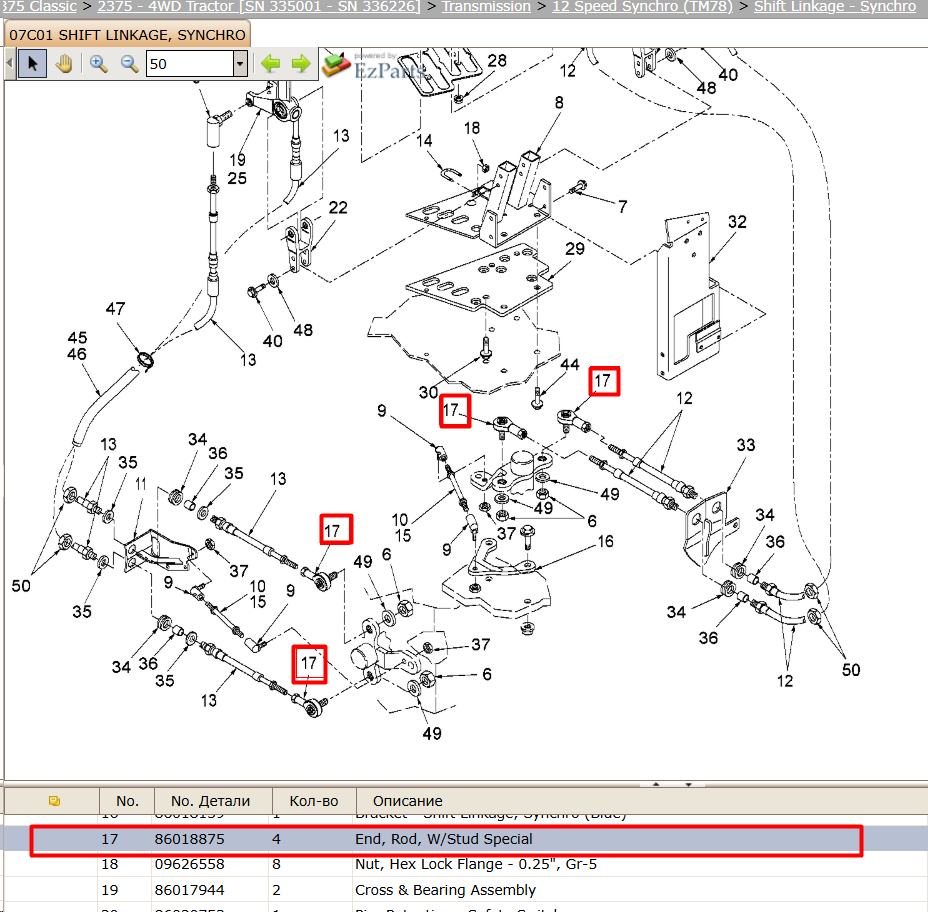Sort by the Кол-во column header
The width and height of the screenshot is (928, 912).
pyautogui.click(x=314, y=801)
